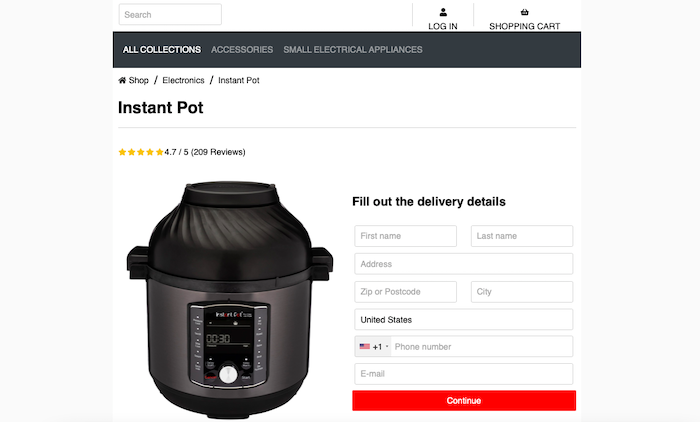
Task: Select Small Electrical Appliances in the navigation
Action: [353, 50]
